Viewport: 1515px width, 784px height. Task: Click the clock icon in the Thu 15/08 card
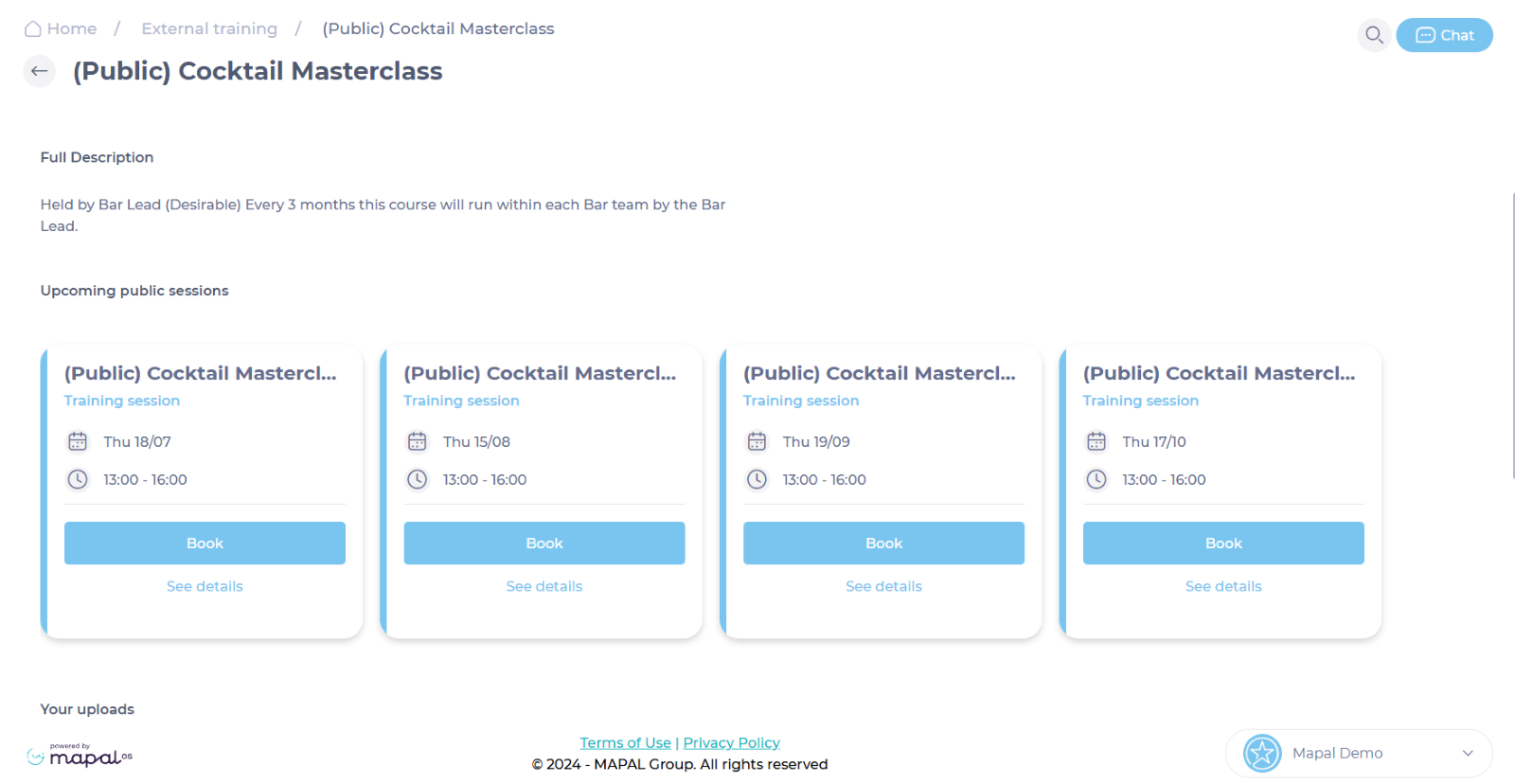pos(418,479)
